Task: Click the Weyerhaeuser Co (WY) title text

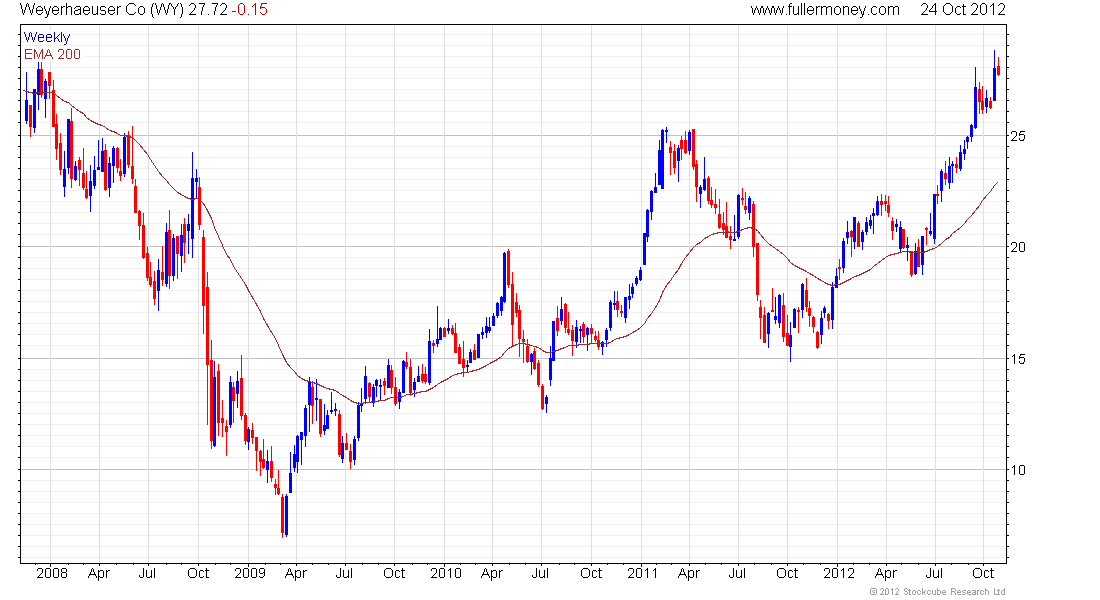Action: (x=102, y=10)
